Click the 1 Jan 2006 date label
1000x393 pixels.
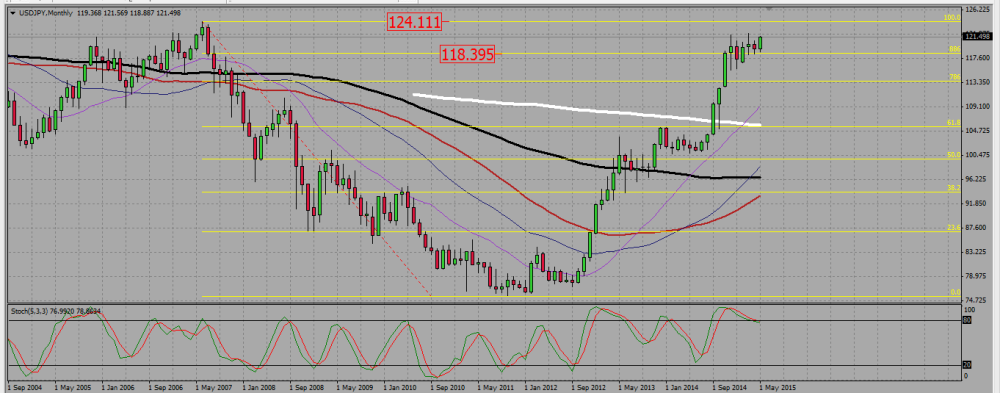point(119,387)
